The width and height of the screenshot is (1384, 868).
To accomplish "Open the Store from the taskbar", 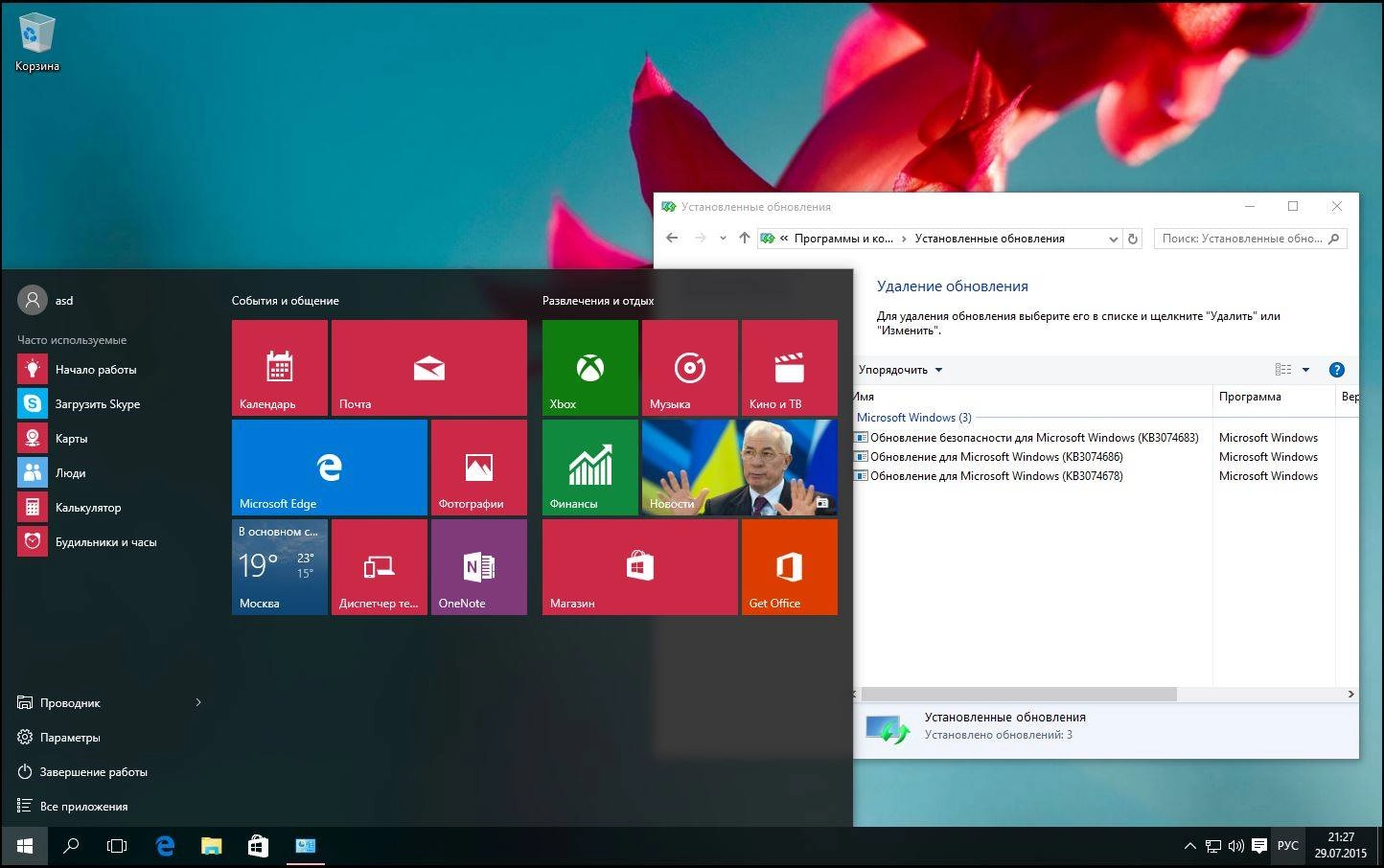I will coord(258,846).
